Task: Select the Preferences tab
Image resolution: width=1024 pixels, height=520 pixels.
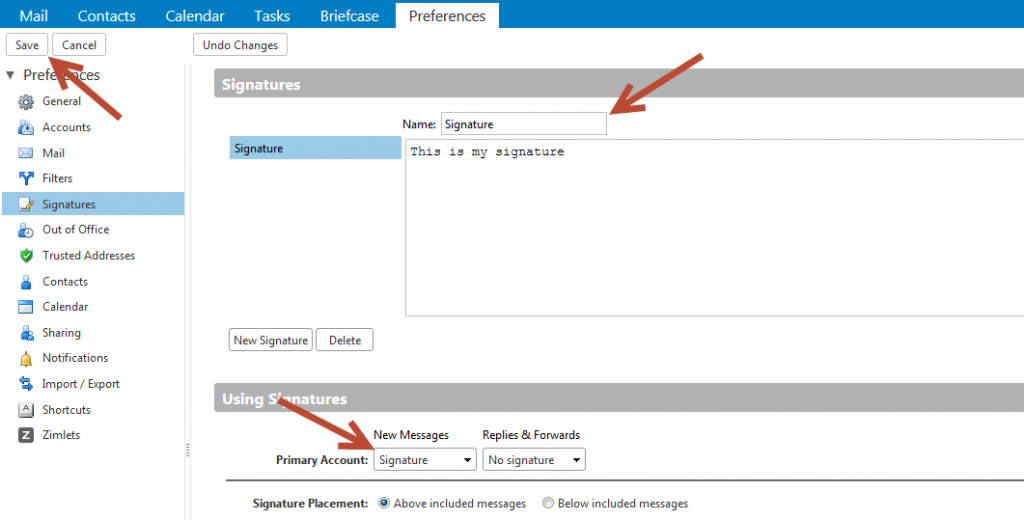Action: click(x=447, y=16)
